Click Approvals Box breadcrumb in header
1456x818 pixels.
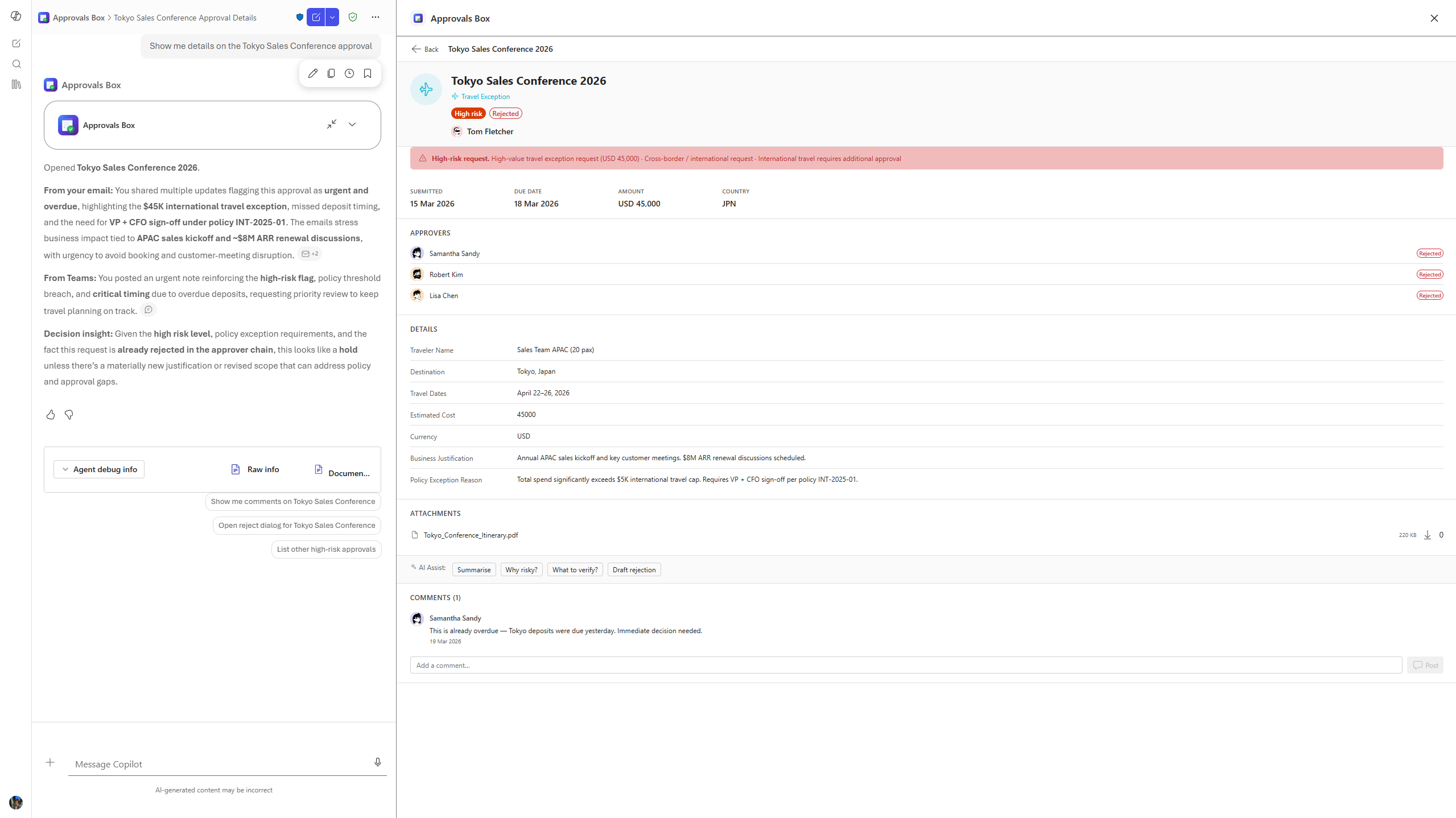(79, 18)
